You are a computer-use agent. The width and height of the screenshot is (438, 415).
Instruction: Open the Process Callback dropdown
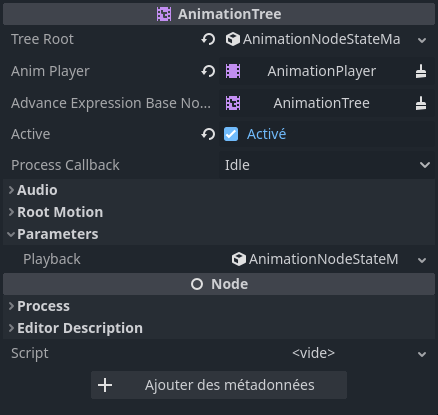[x=327, y=165]
